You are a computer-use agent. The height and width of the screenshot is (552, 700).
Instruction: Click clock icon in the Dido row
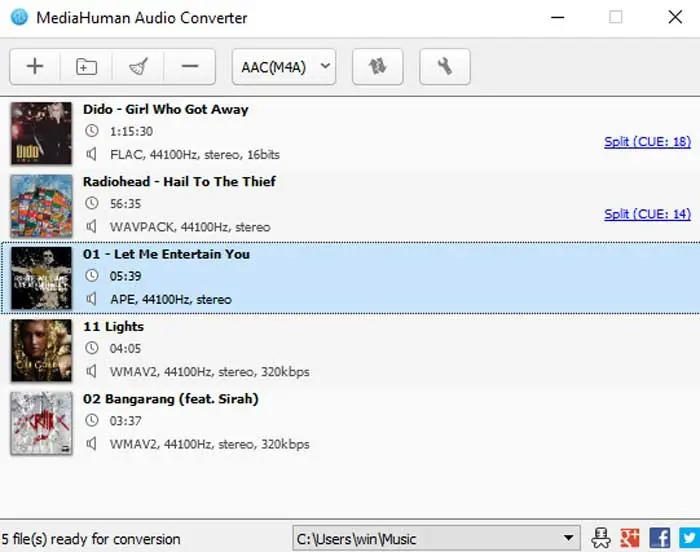click(x=92, y=131)
